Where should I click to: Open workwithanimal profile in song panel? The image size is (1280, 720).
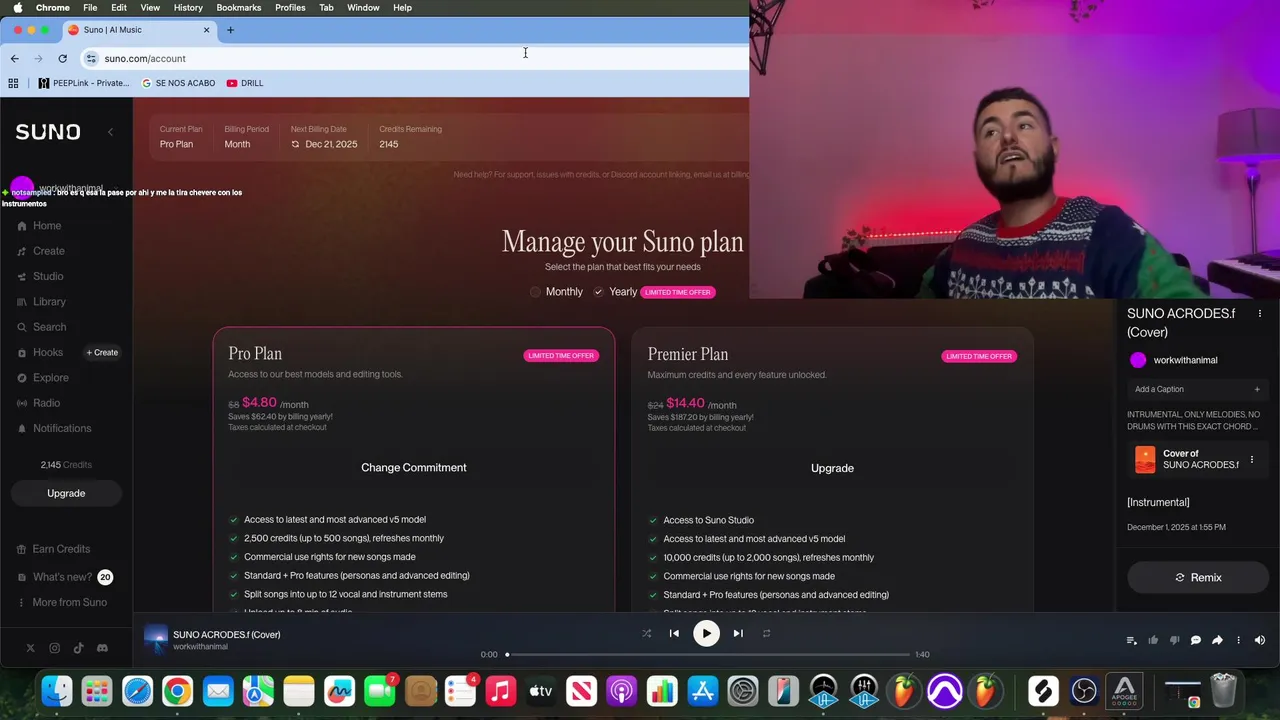1175,360
